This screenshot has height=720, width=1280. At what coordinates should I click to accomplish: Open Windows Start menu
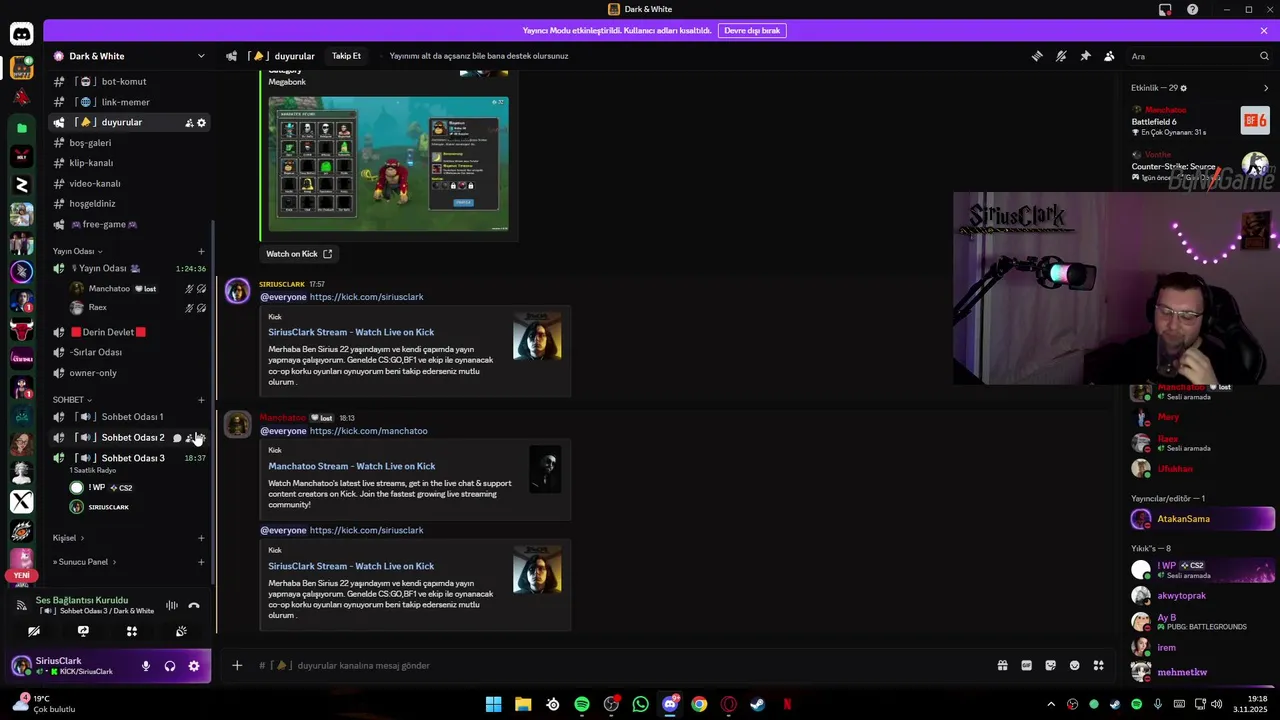coord(494,704)
